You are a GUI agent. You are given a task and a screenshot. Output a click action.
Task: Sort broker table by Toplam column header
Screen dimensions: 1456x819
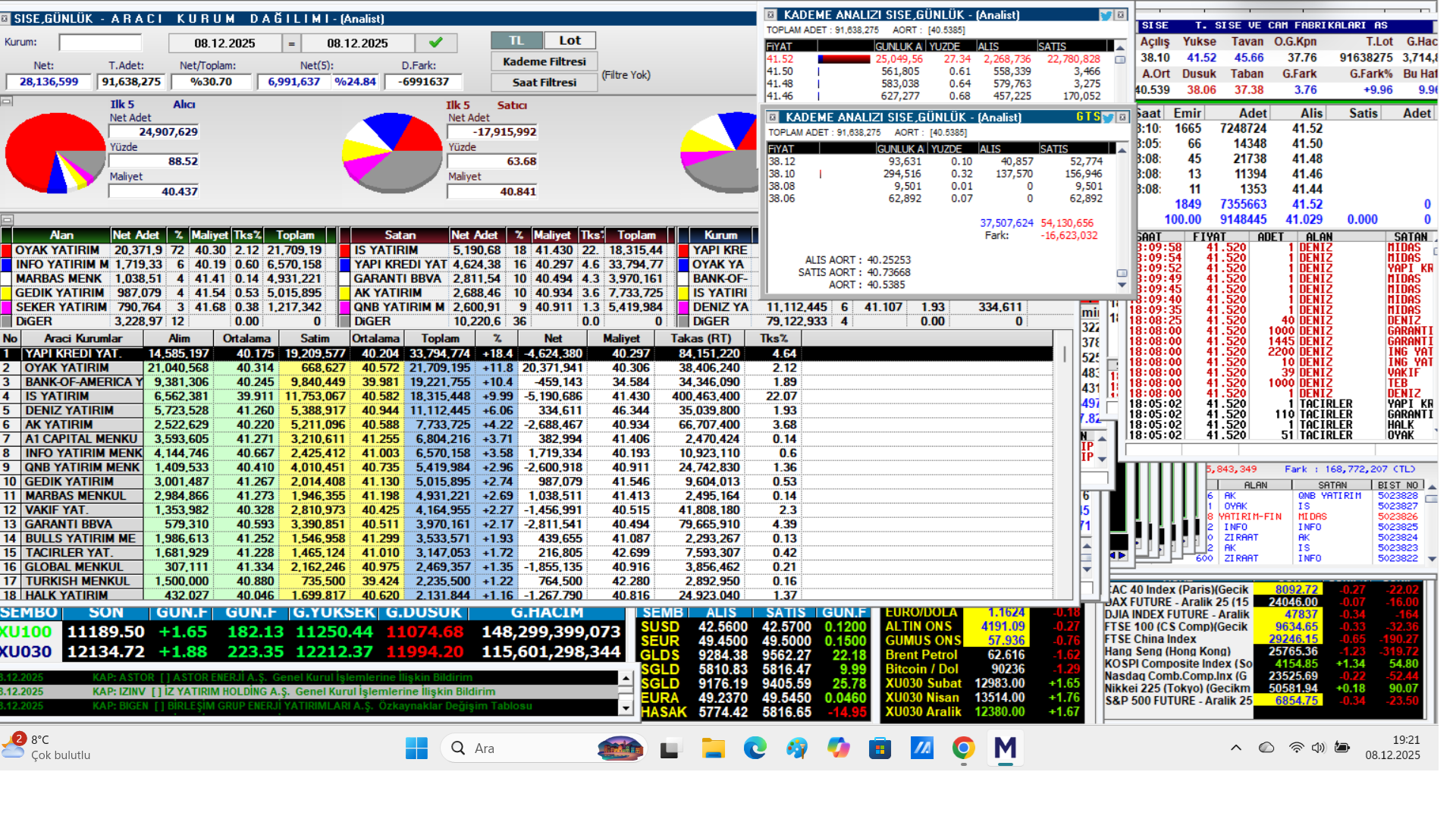440,338
